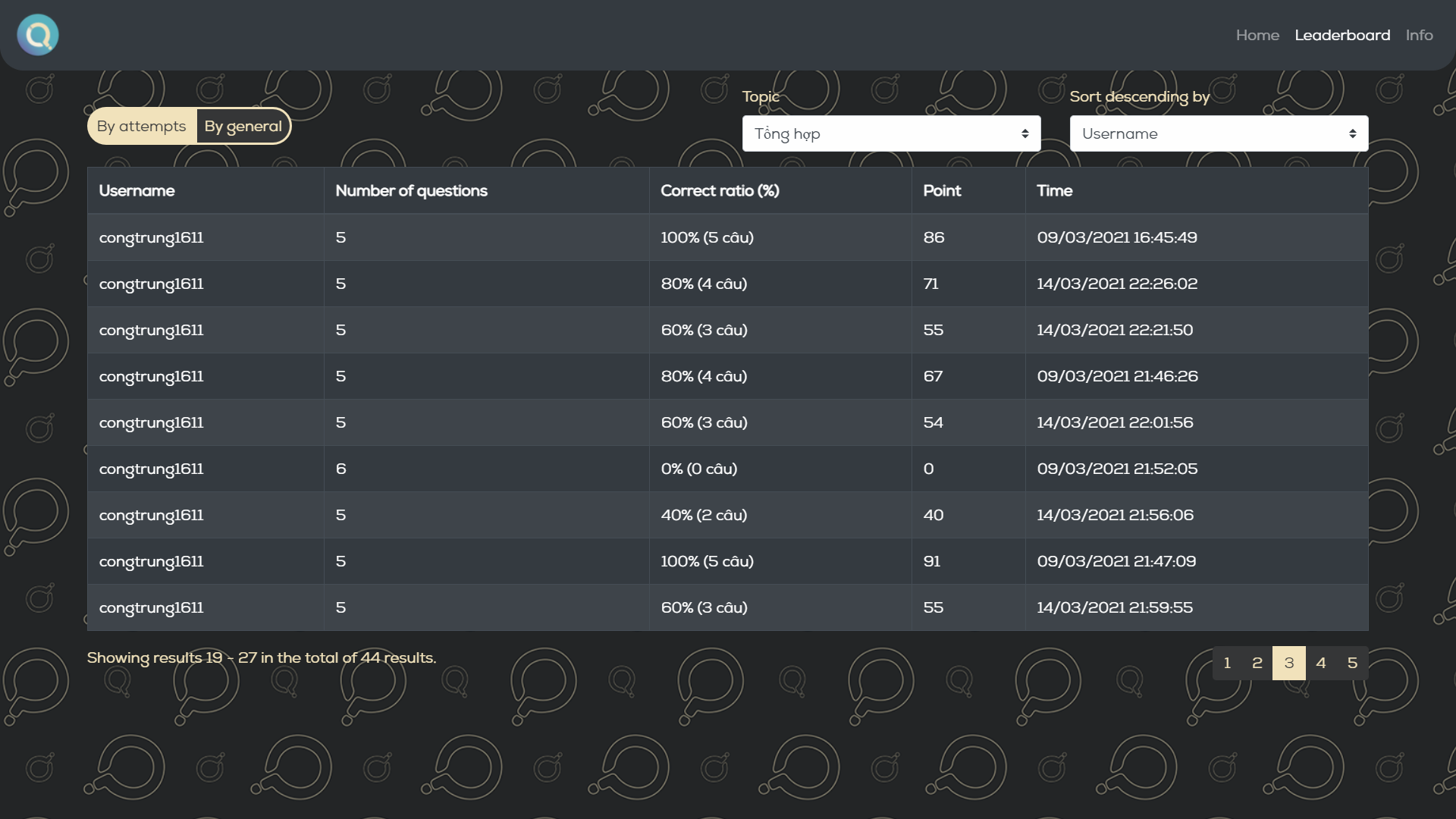Screen dimensions: 1456x819
Task: Switch to By attempts view
Action: pos(142,127)
